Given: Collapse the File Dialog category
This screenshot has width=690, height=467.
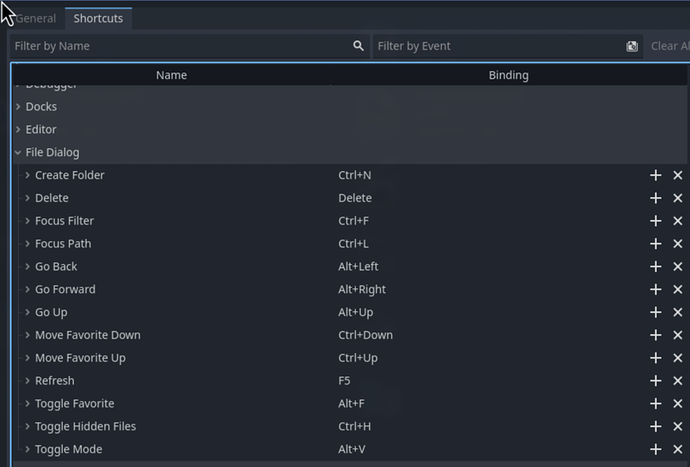Looking at the screenshot, I should tap(18, 153).
